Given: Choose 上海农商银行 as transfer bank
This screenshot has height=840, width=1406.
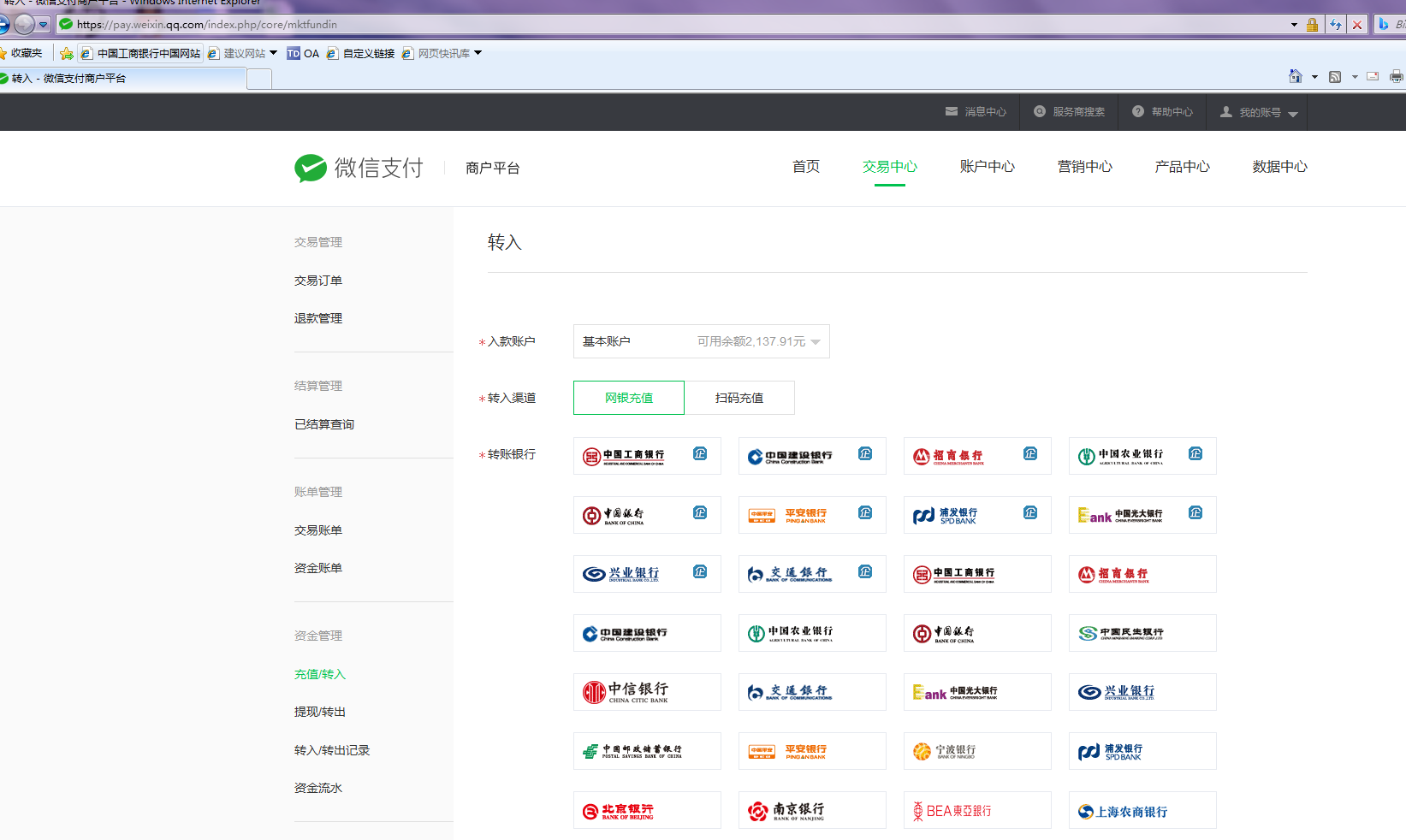Looking at the screenshot, I should point(1142,810).
